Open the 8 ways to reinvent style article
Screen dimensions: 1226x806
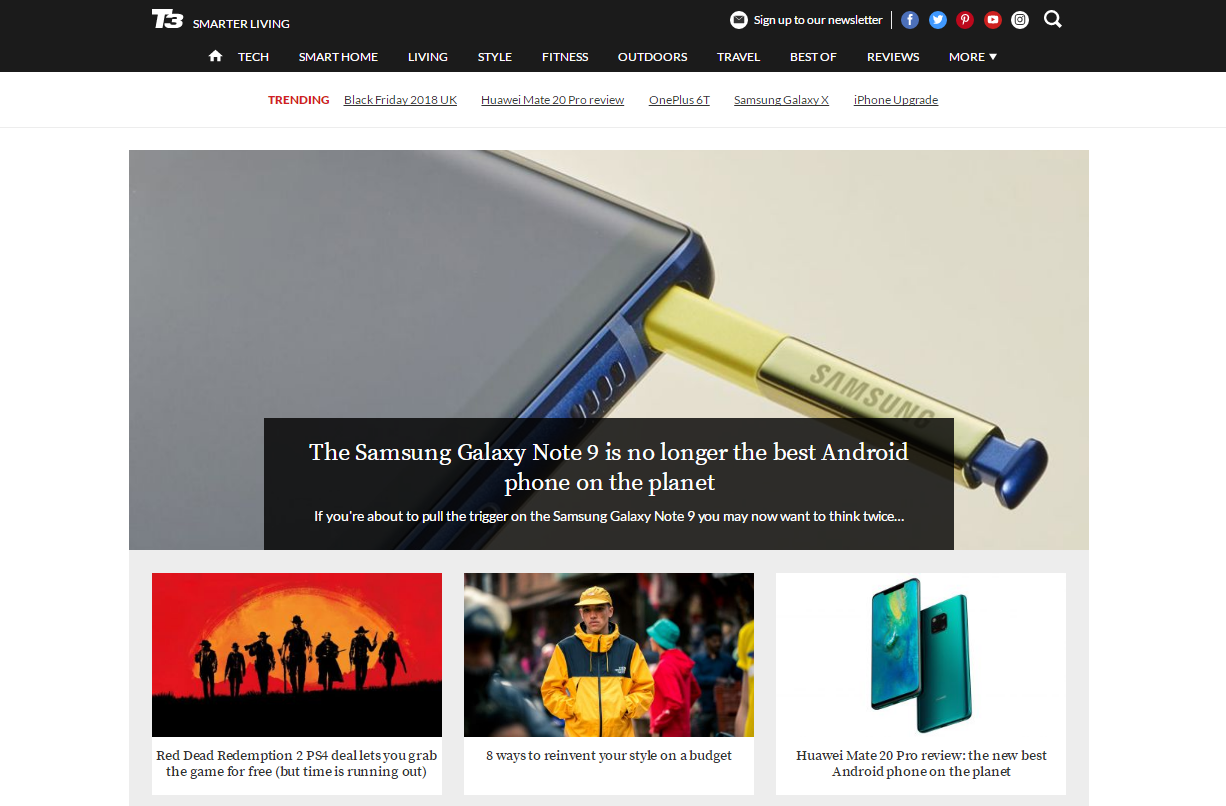point(609,756)
